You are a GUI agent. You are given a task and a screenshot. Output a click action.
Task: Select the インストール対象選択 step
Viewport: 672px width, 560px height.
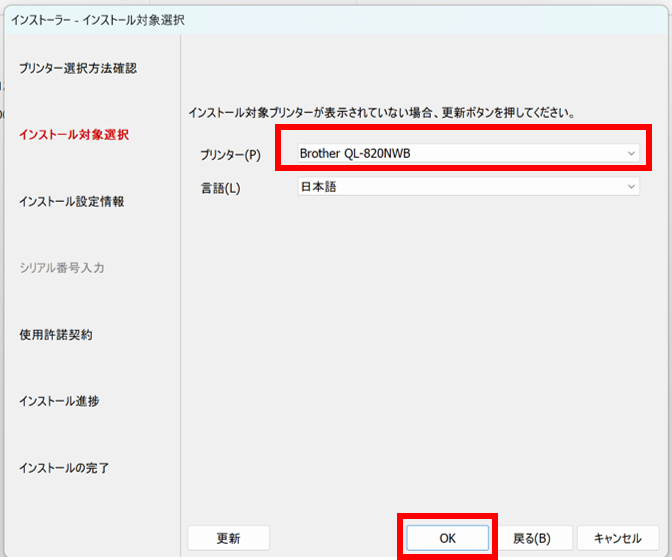[x=74, y=135]
